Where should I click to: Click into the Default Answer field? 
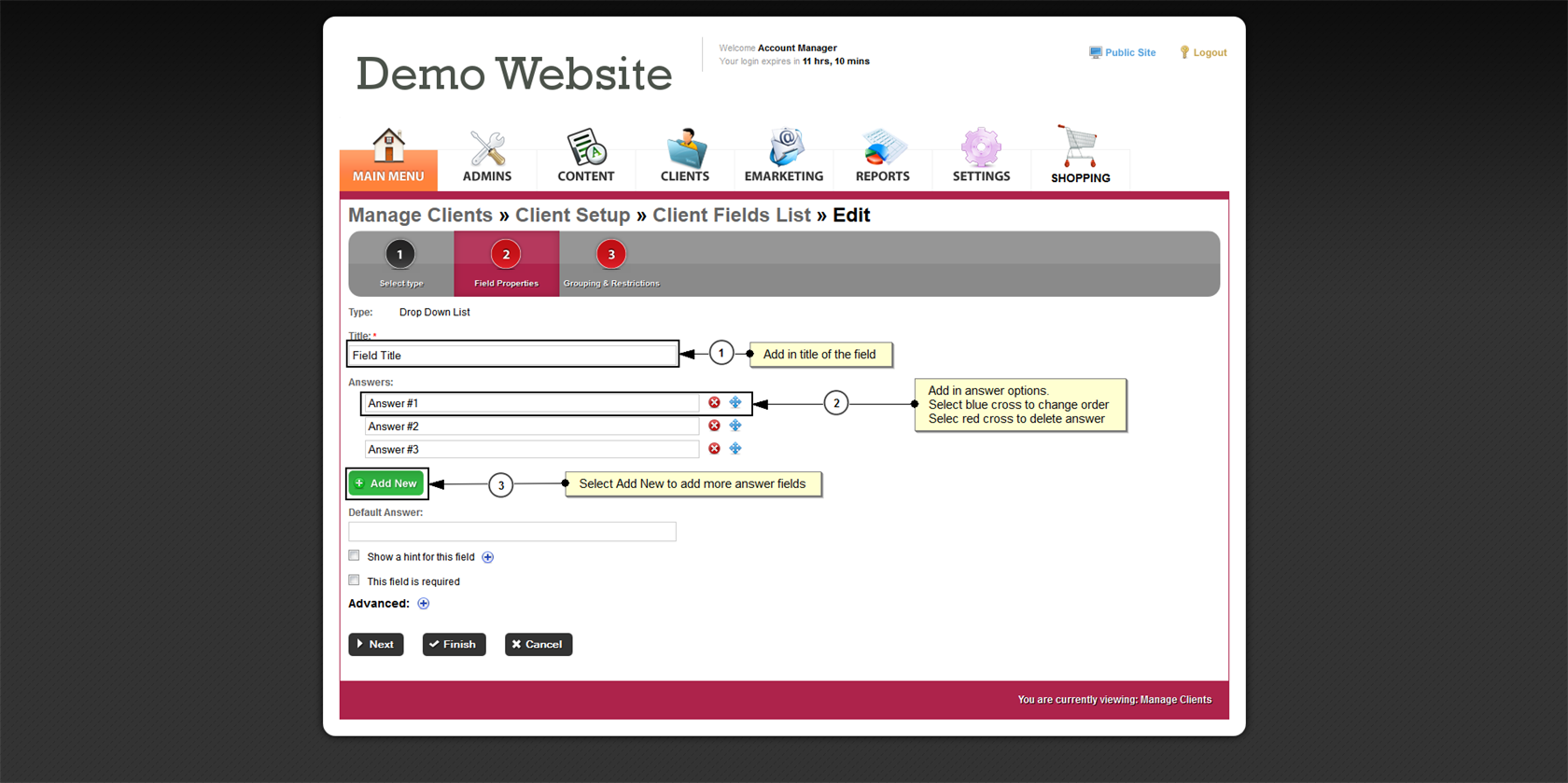(x=511, y=532)
